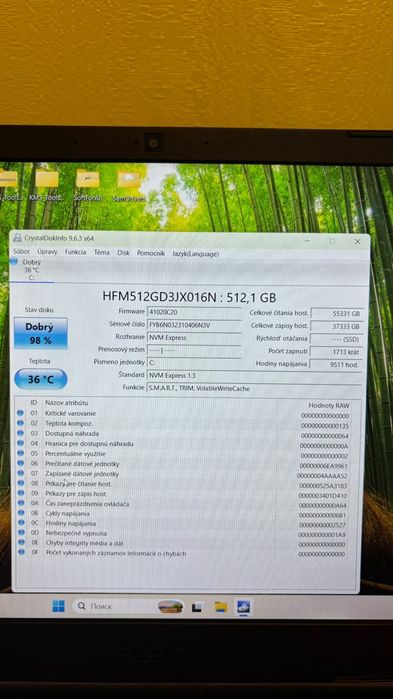Select the Kritické varovanie attribute row
Viewport: 393px width, 699px height.
[184, 414]
